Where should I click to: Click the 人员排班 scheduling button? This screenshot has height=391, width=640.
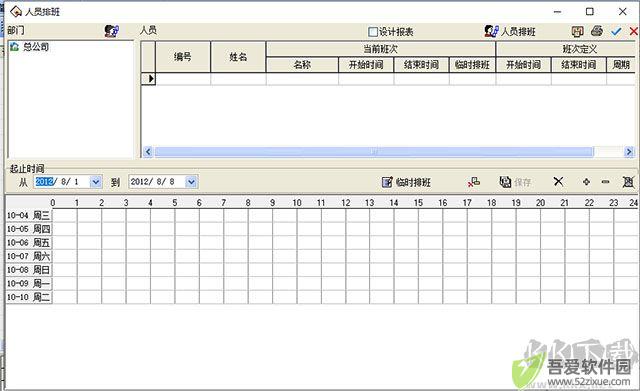pyautogui.click(x=510, y=31)
